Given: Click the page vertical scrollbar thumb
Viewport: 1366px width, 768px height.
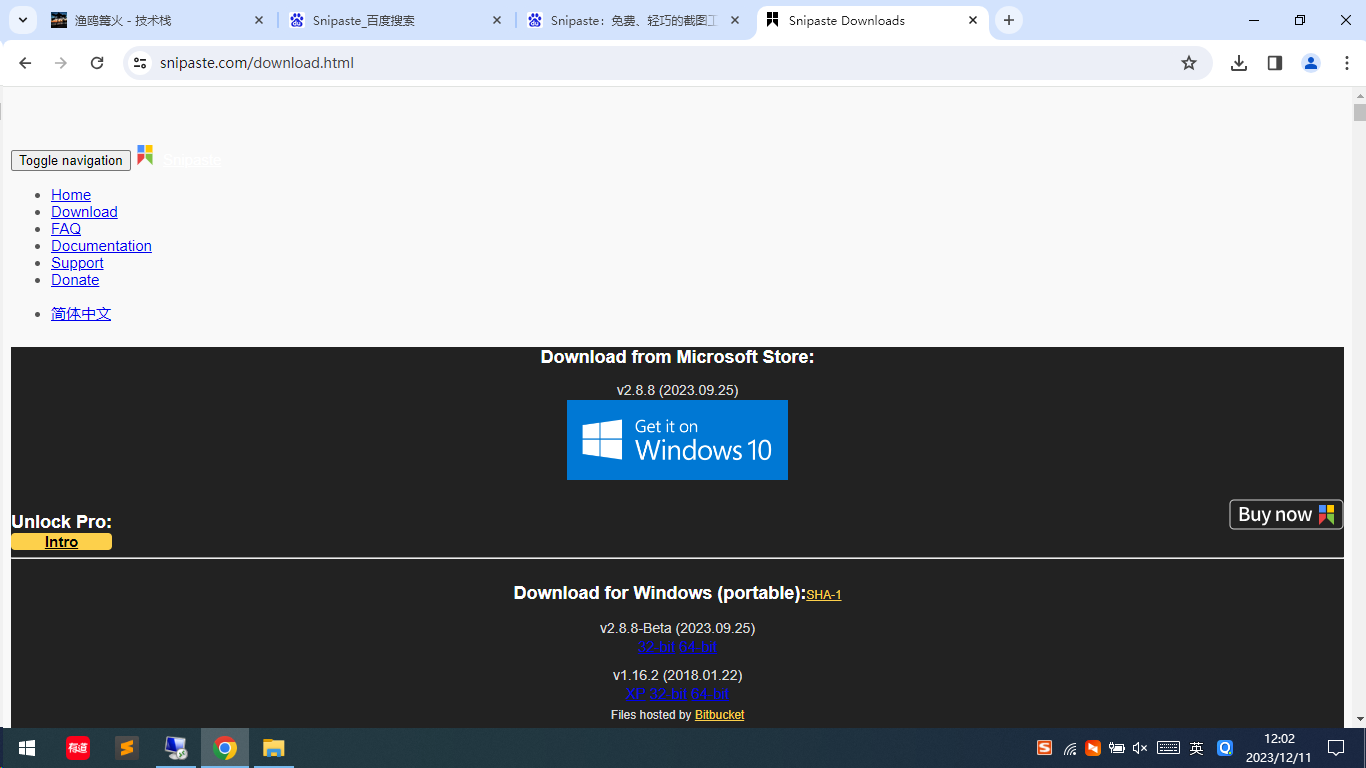Looking at the screenshot, I should (1359, 112).
